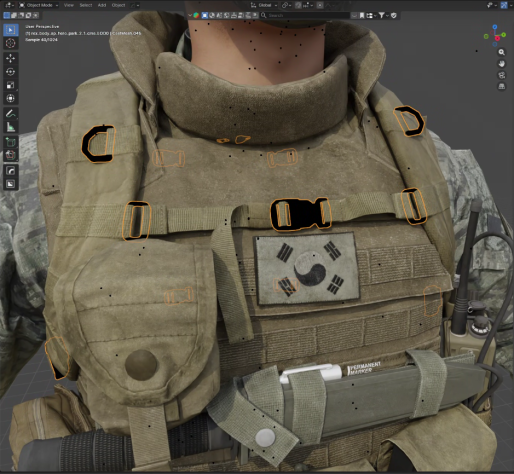
Task: Click the pan hand navigation icon
Action: 501,64
